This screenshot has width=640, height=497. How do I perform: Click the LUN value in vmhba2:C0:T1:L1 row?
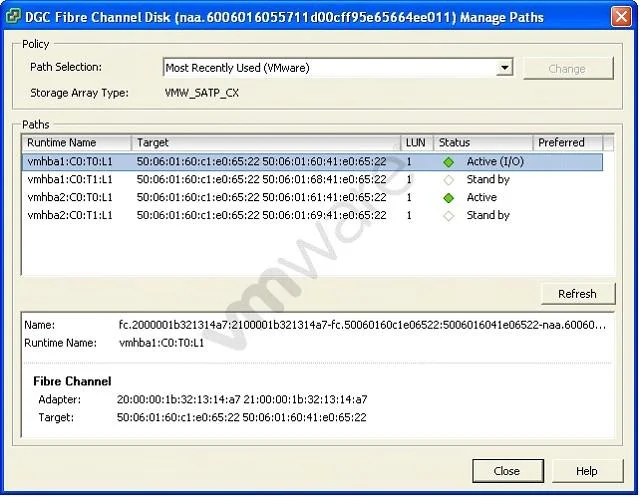point(409,216)
